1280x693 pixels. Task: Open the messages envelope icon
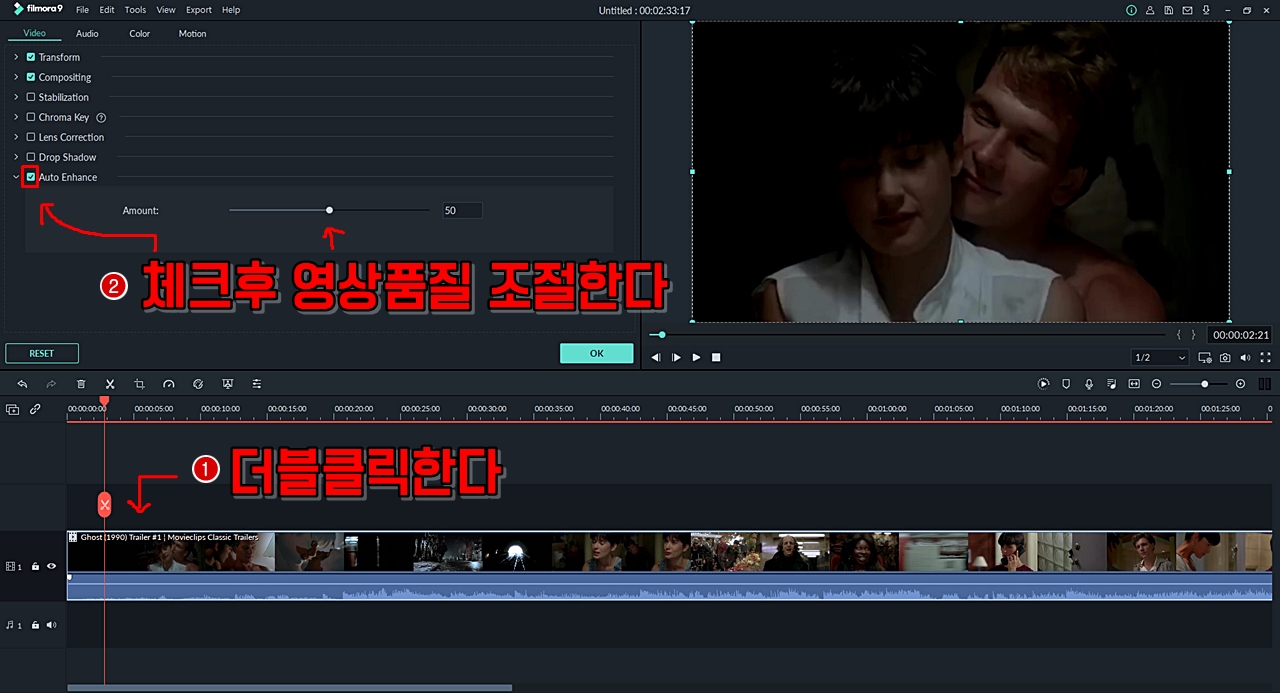coord(1189,10)
